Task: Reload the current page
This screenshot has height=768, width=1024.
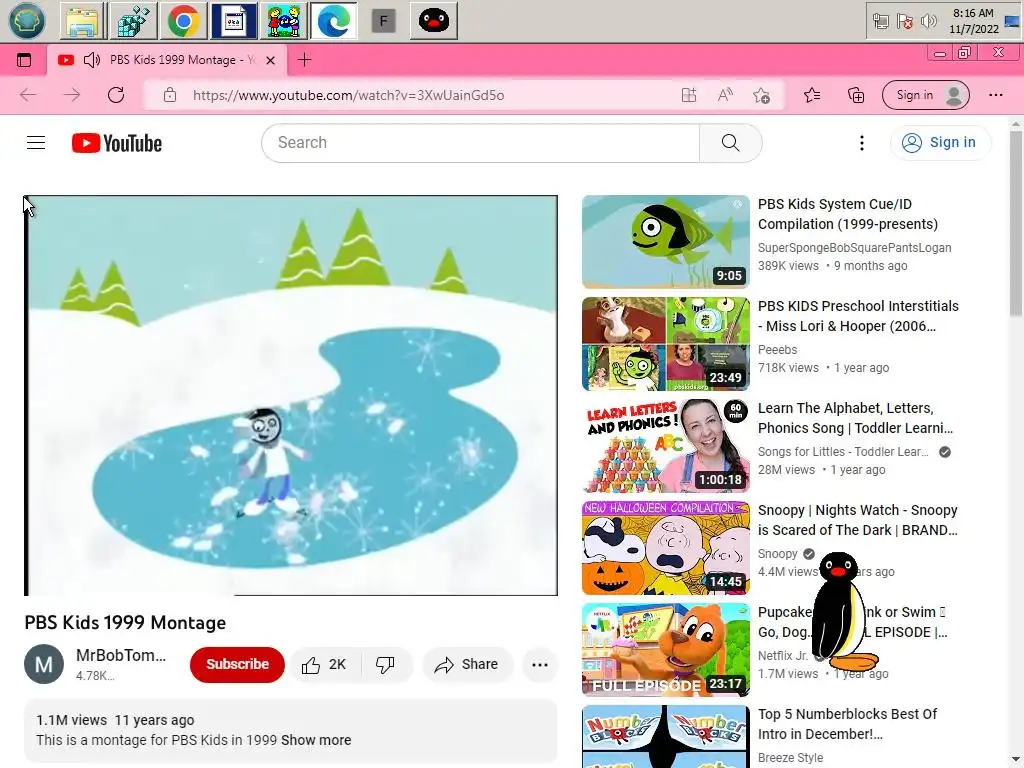Action: 116,95
